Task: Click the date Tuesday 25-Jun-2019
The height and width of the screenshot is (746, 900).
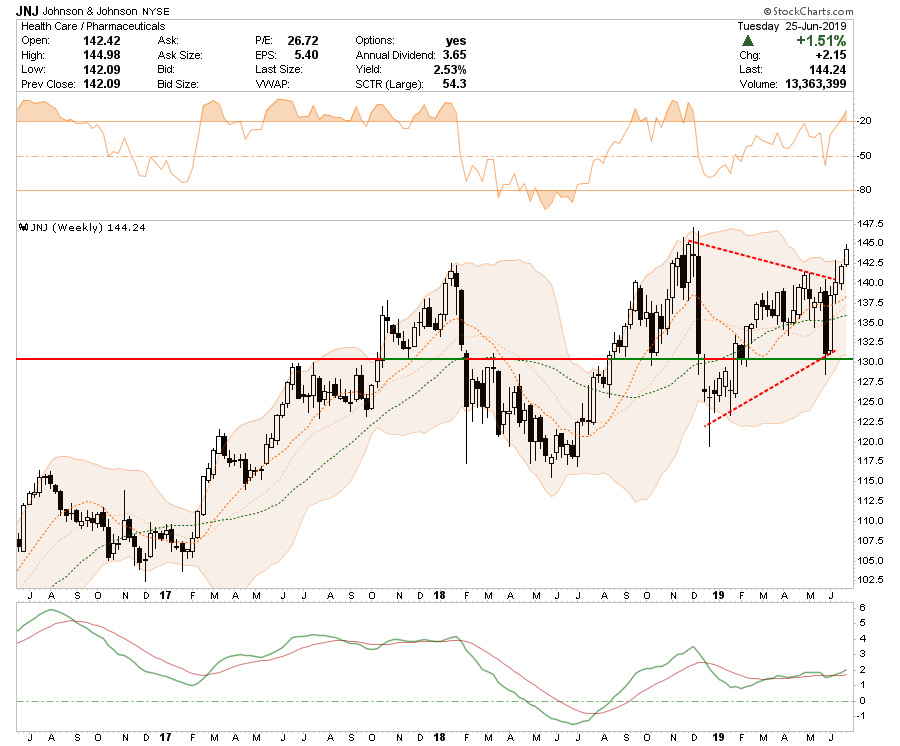Action: click(792, 26)
